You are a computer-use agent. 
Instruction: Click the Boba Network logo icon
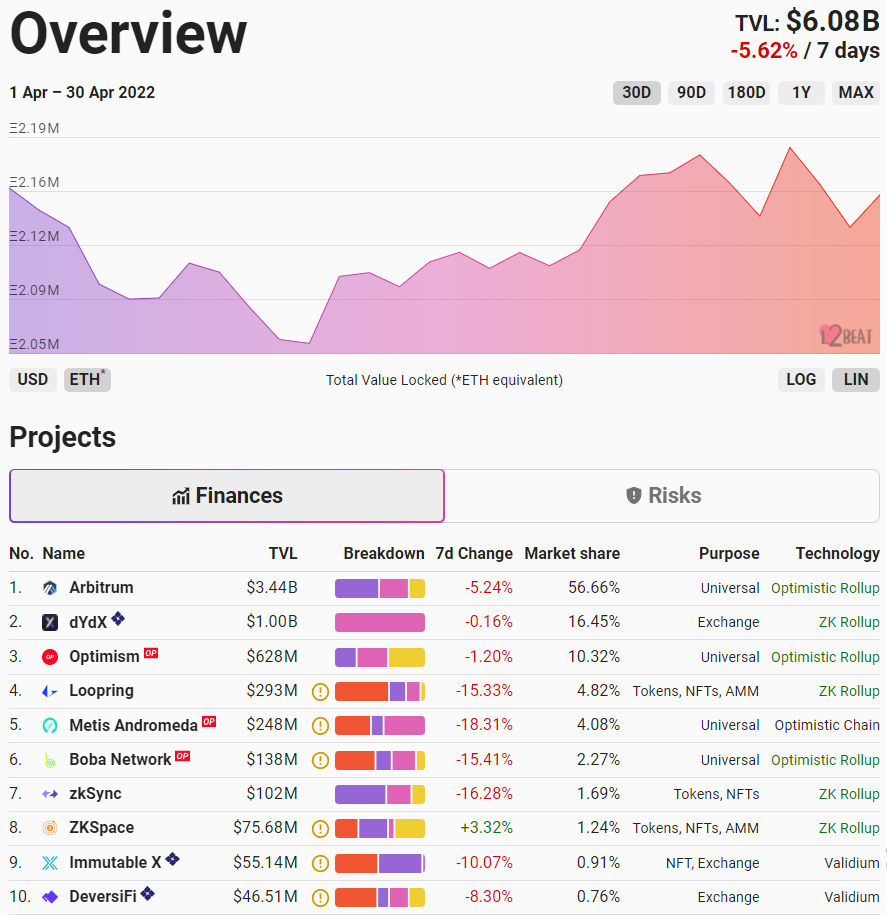coord(50,760)
